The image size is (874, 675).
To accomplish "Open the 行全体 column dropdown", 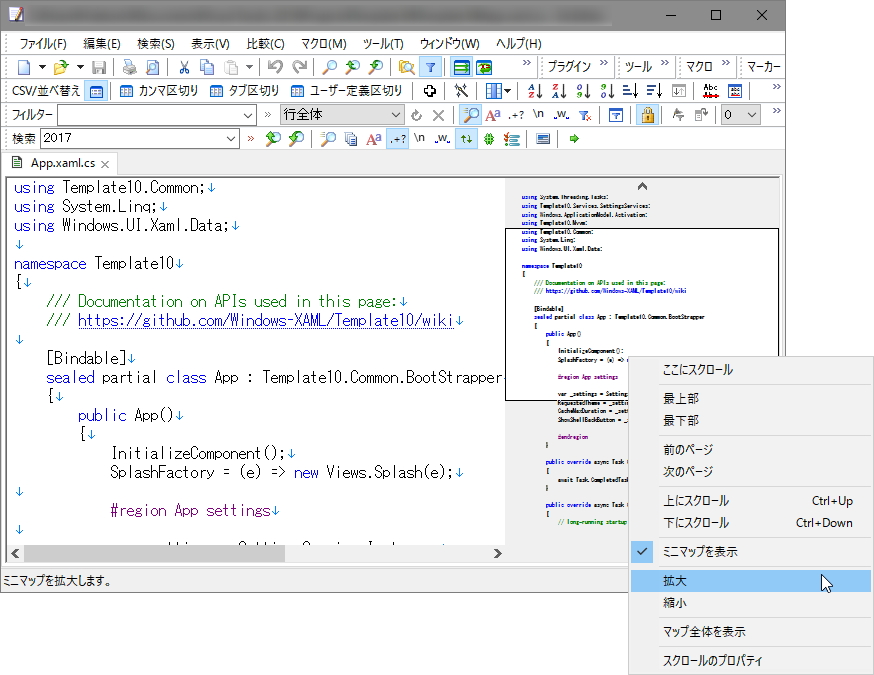I will coord(396,115).
